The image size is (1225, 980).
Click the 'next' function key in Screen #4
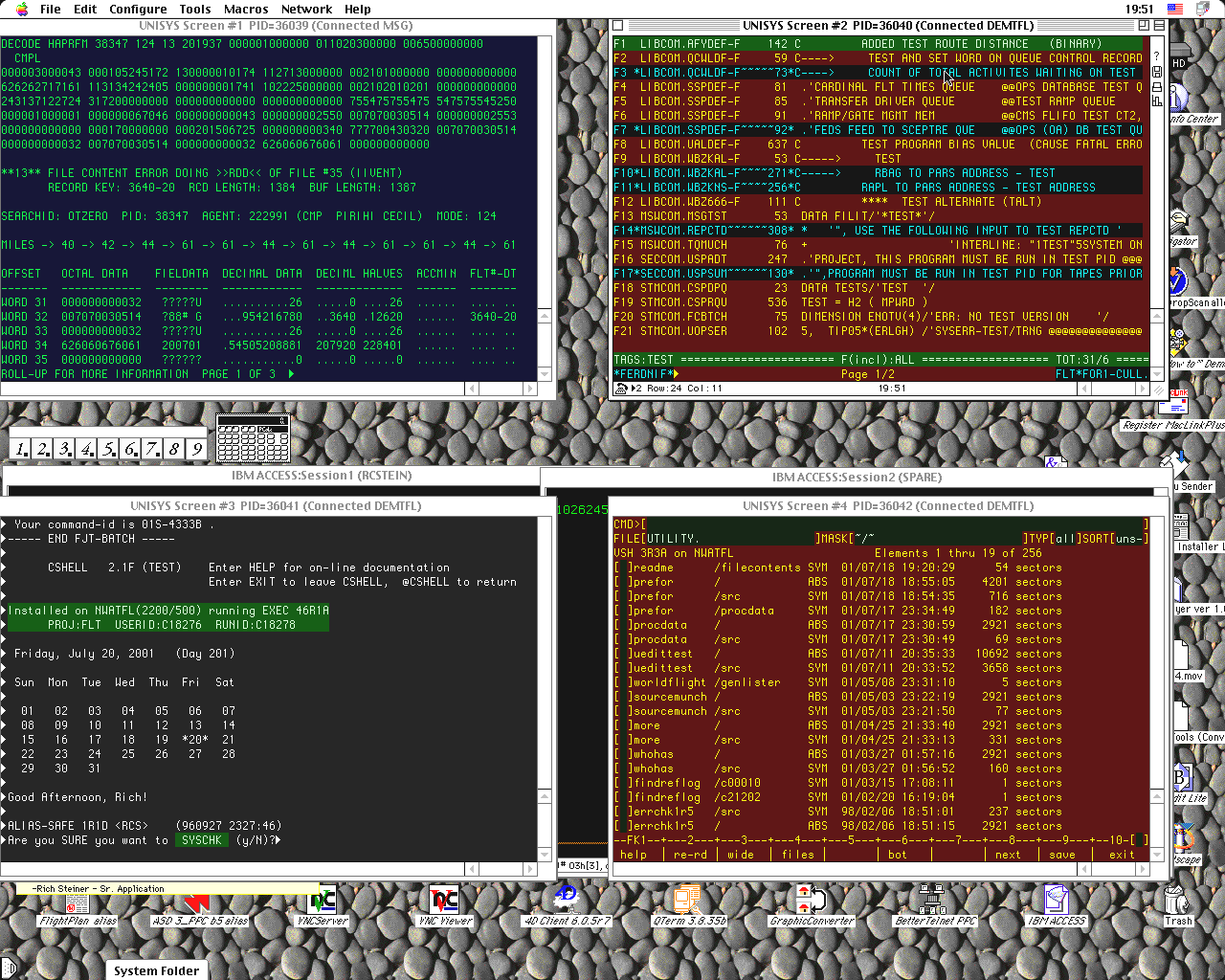1008,855
